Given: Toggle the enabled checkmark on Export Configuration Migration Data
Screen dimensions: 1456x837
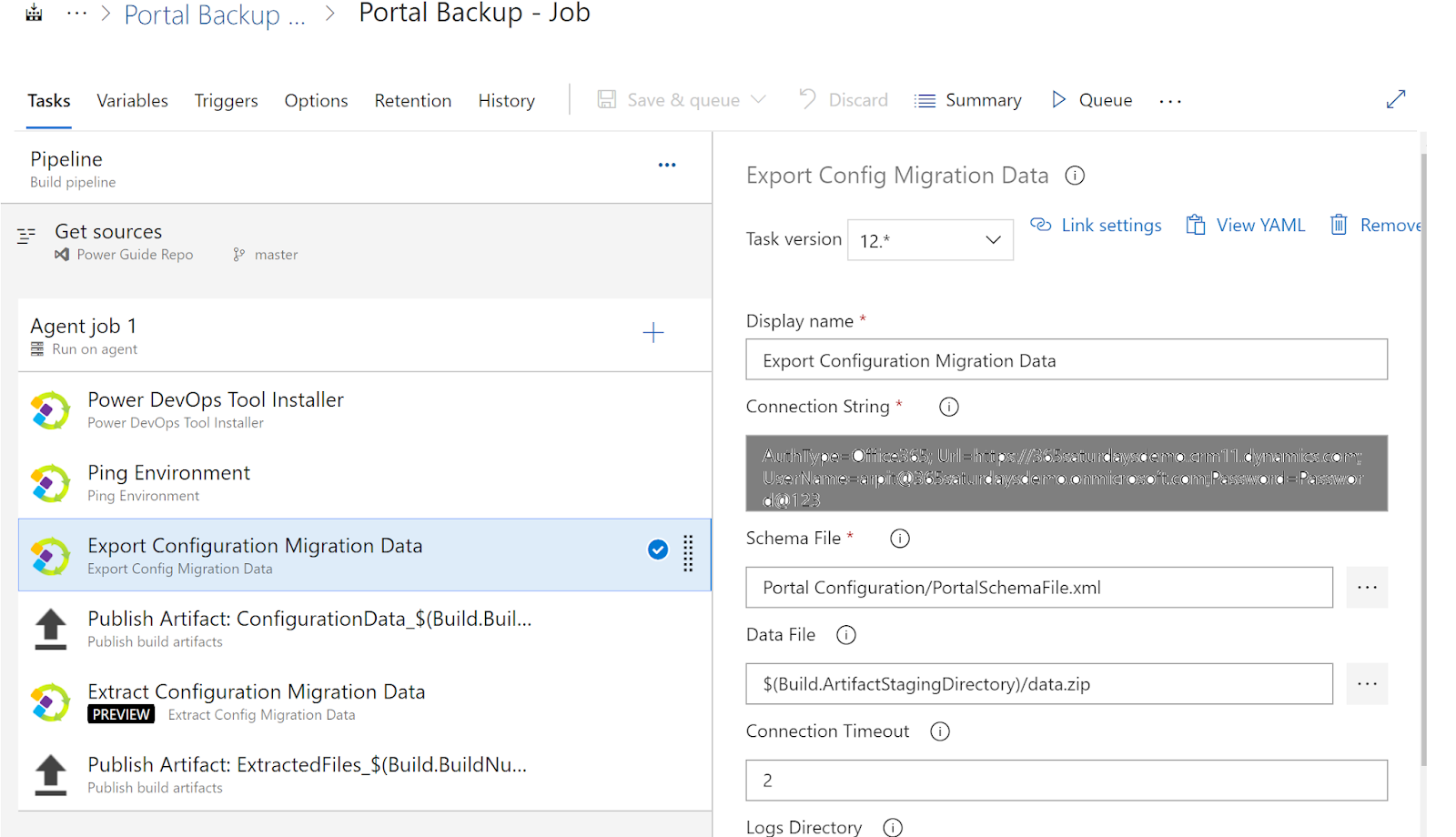Looking at the screenshot, I should point(657,550).
